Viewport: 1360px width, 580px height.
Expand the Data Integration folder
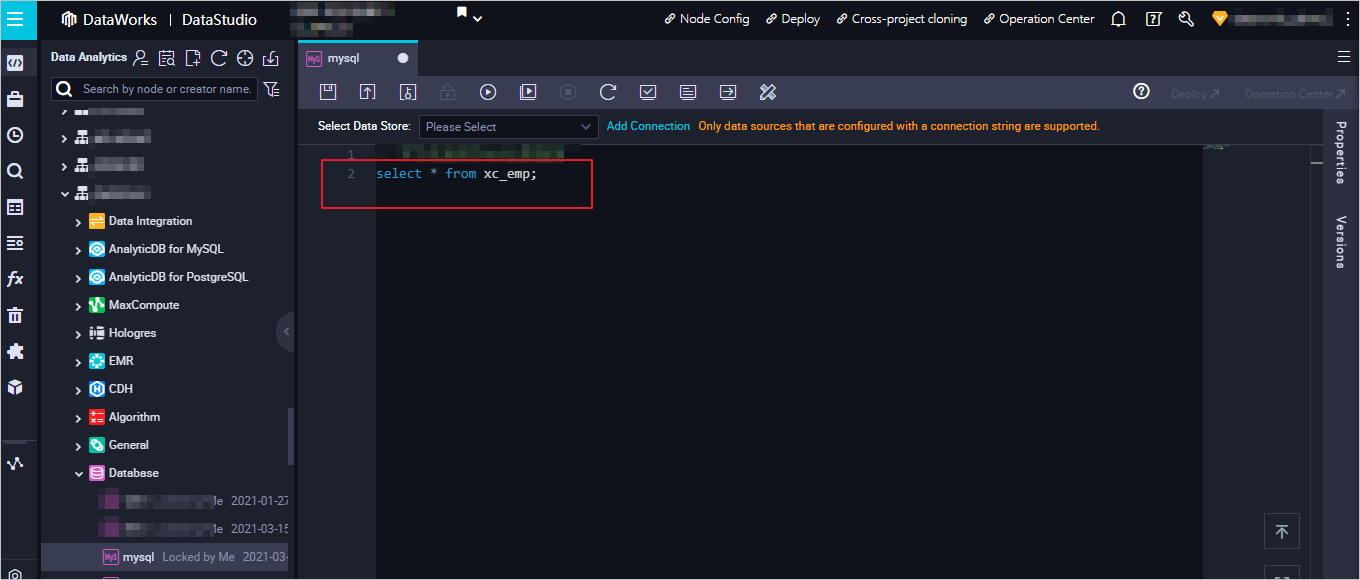click(78, 222)
